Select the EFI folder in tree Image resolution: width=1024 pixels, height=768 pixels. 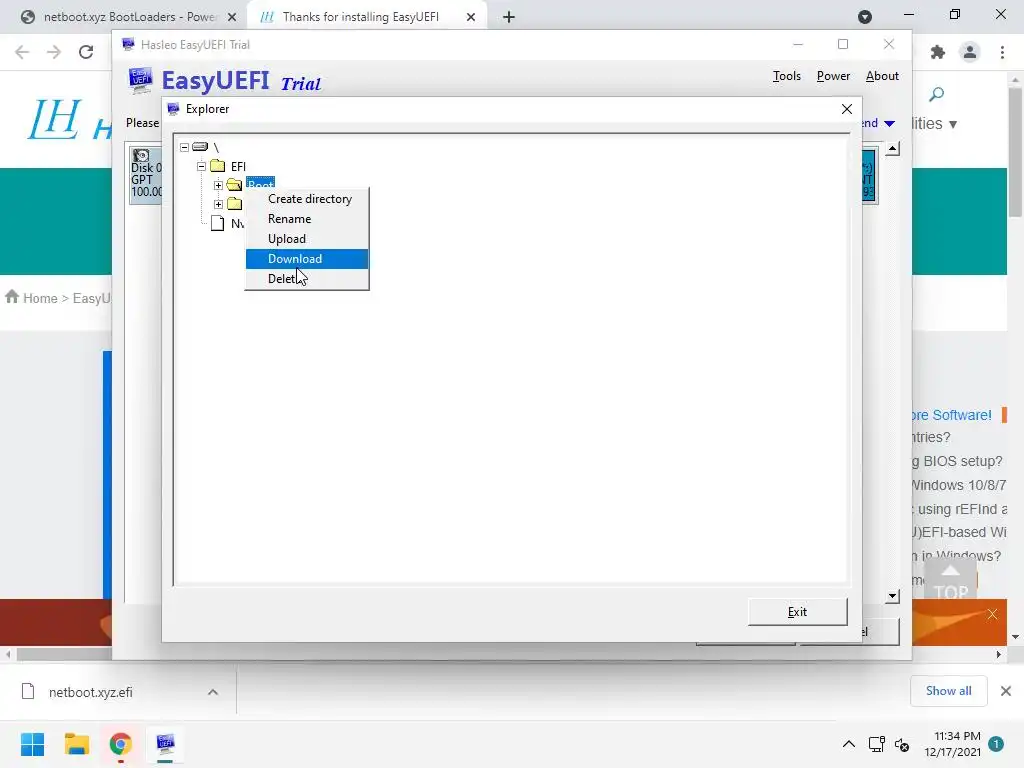tap(238, 167)
